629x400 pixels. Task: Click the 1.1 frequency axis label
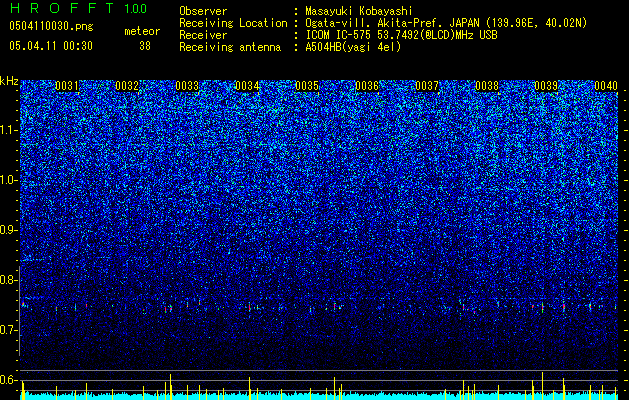pyautogui.click(x=8, y=130)
